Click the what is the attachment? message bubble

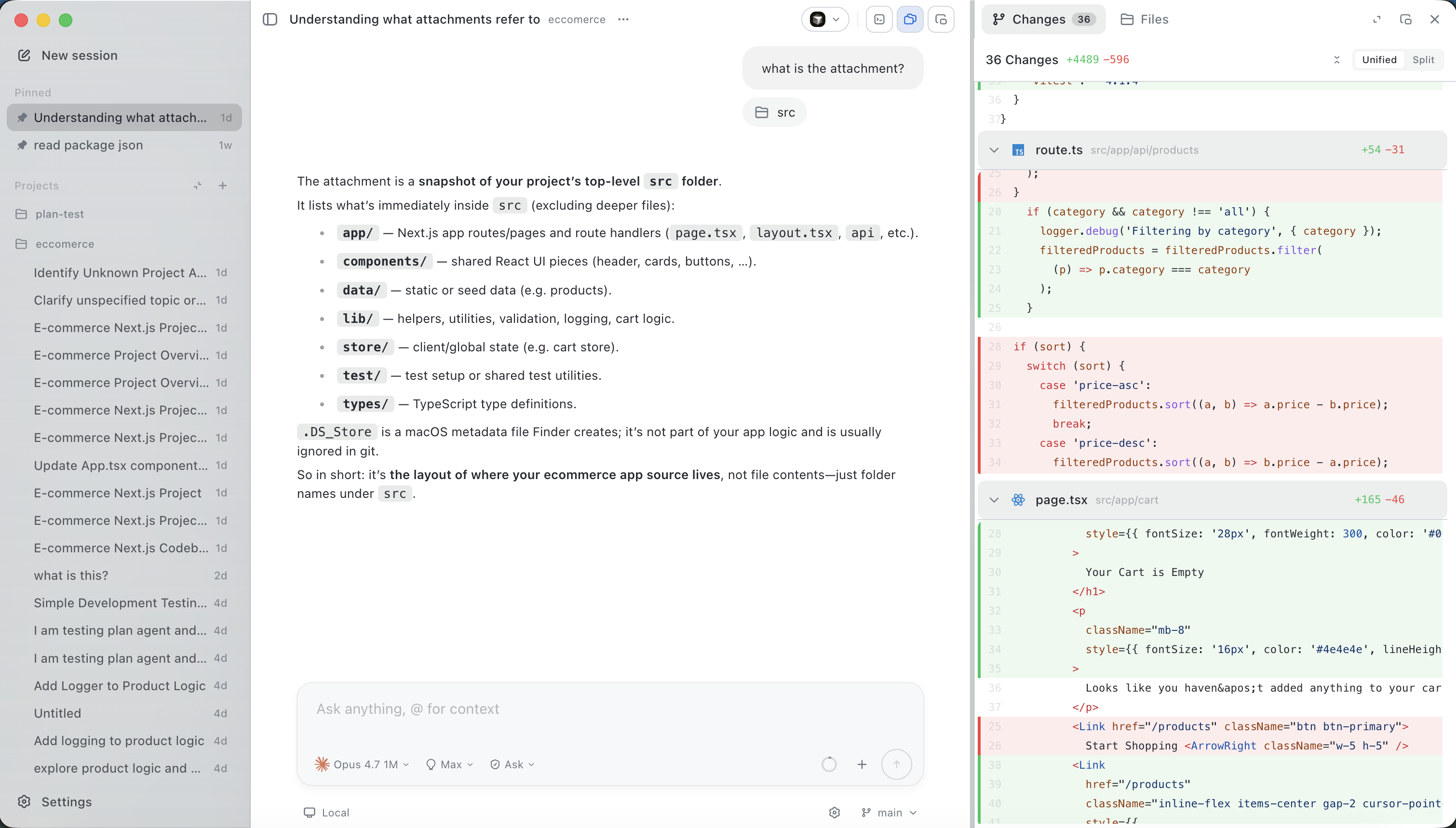pyautogui.click(x=833, y=68)
